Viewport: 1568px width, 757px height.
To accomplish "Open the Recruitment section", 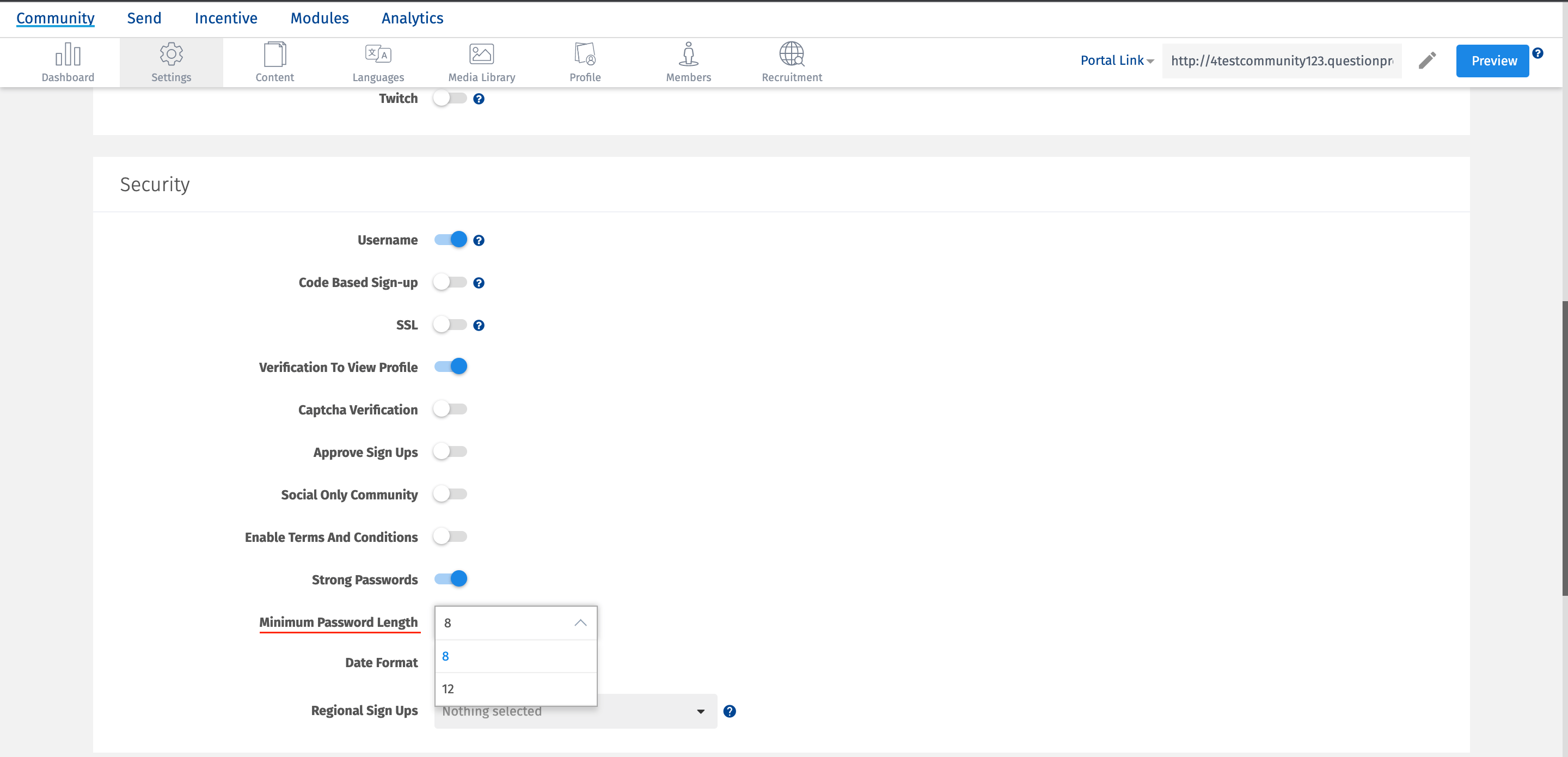I will tap(791, 61).
